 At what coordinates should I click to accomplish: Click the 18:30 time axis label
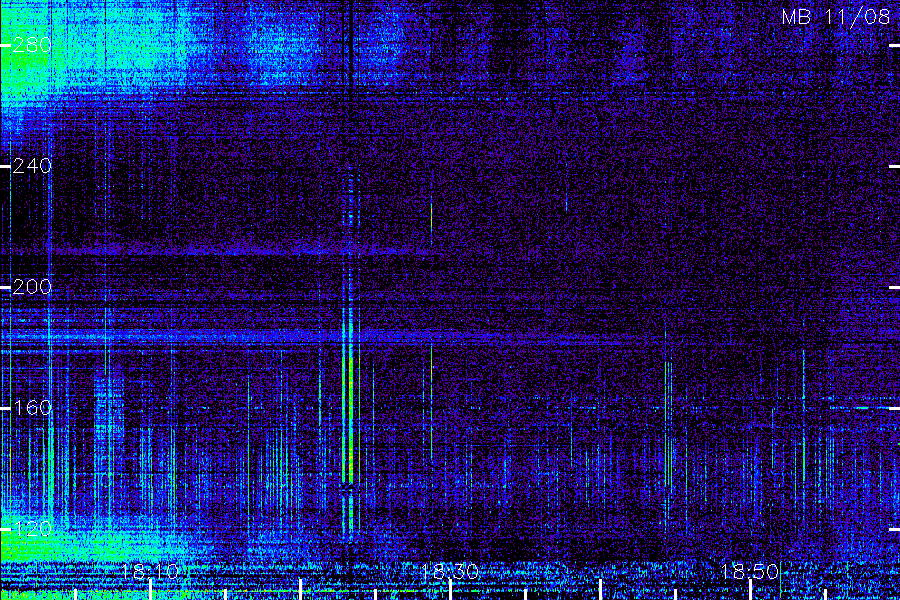tap(450, 571)
